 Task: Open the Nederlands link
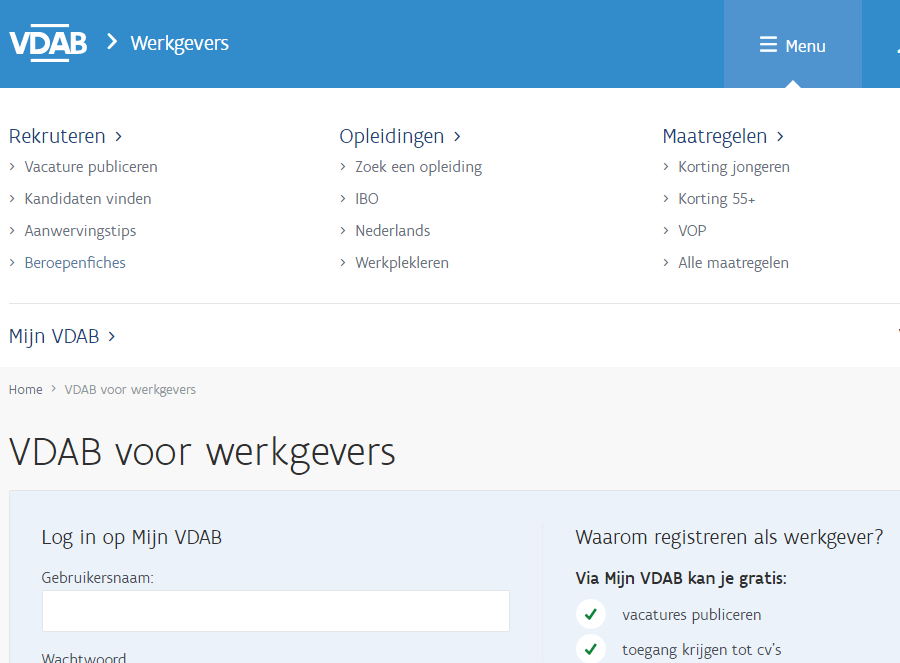point(393,231)
